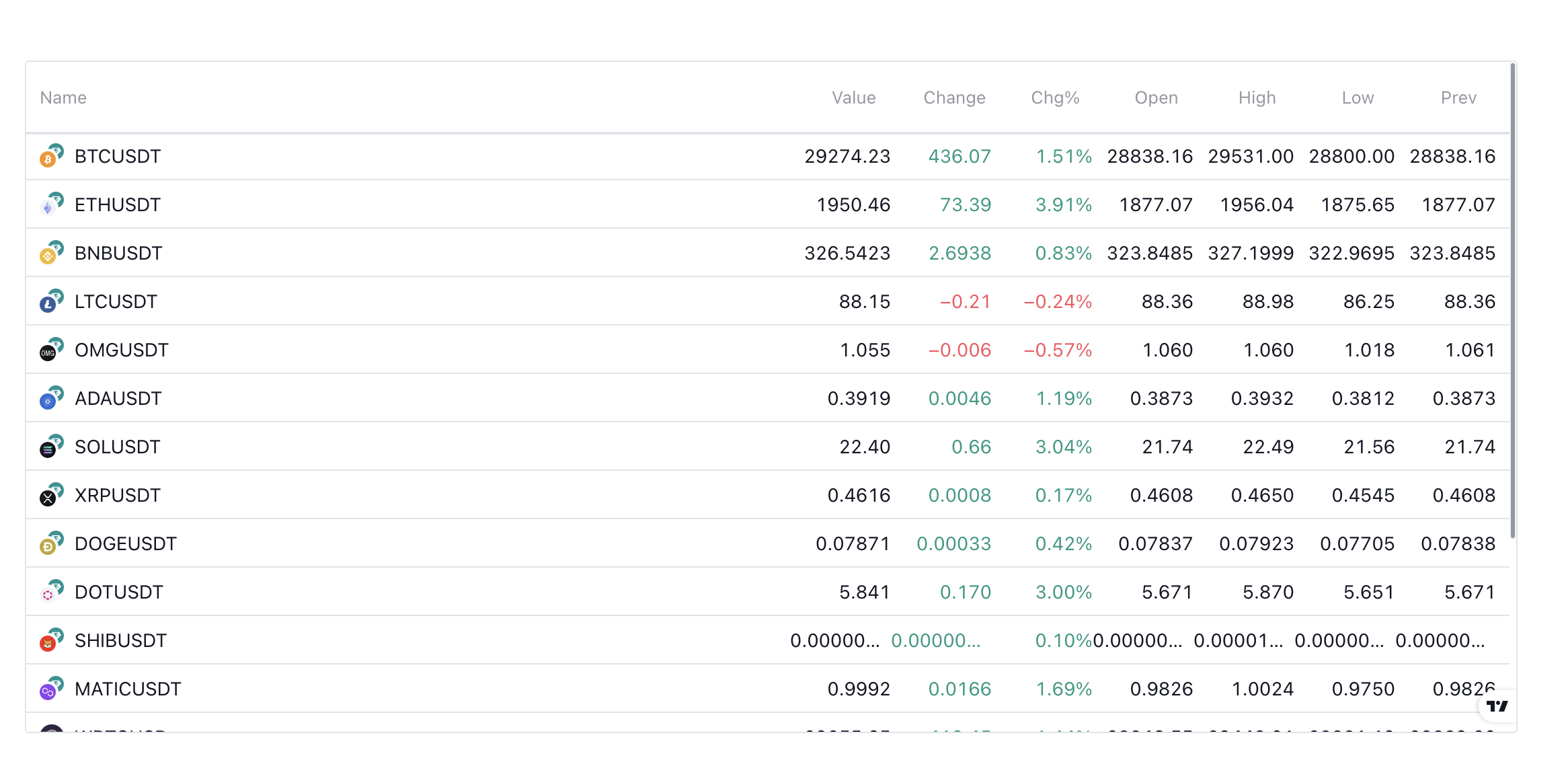The width and height of the screenshot is (1568, 760).
Task: Click MATICUSDT value 0.9992
Action: pos(859,689)
